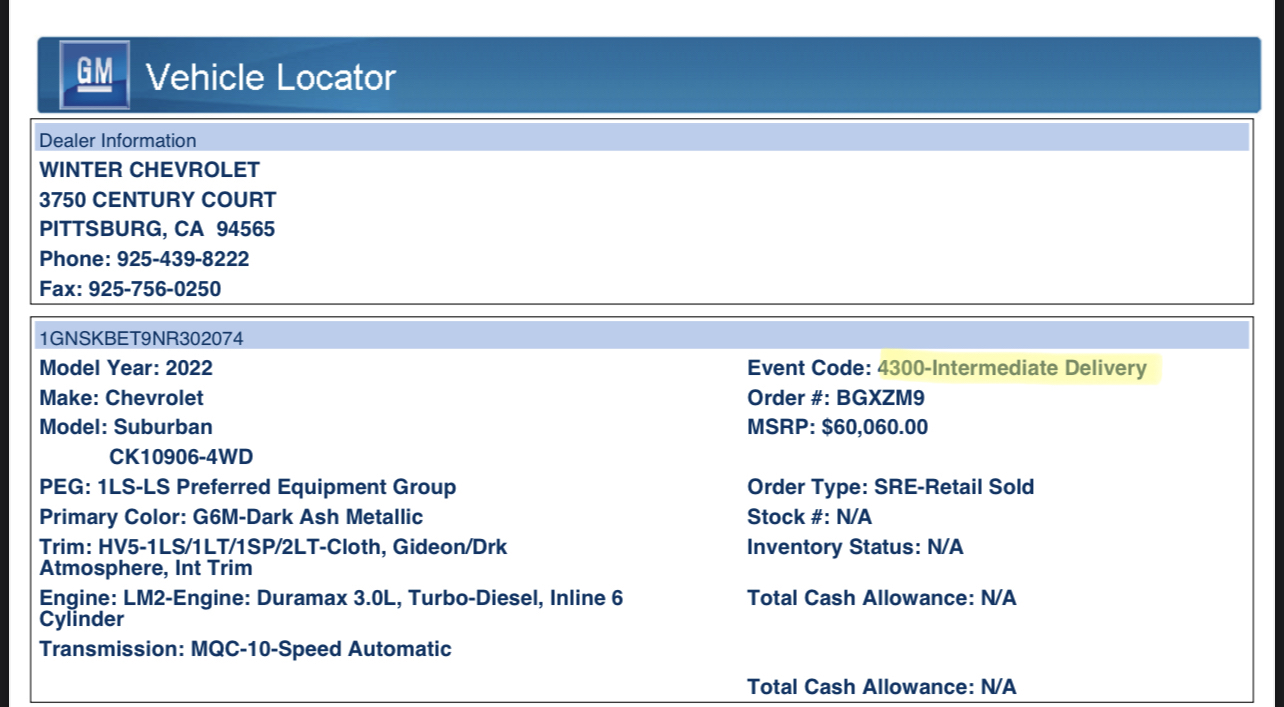The width and height of the screenshot is (1284, 707).
Task: Click the Model: Suburban line
Action: (126, 427)
